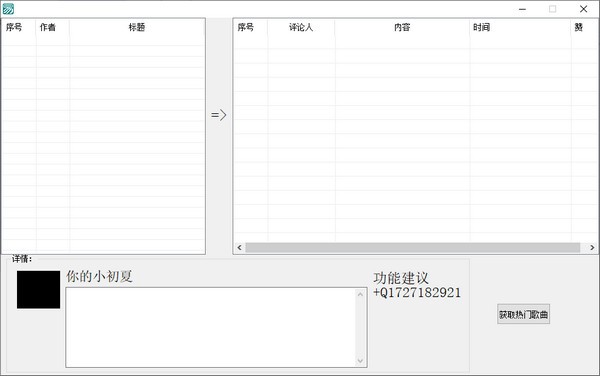This screenshot has height=376, width=600.
Task: Click the left arrow of horizontal scrollbar
Action: (x=240, y=247)
